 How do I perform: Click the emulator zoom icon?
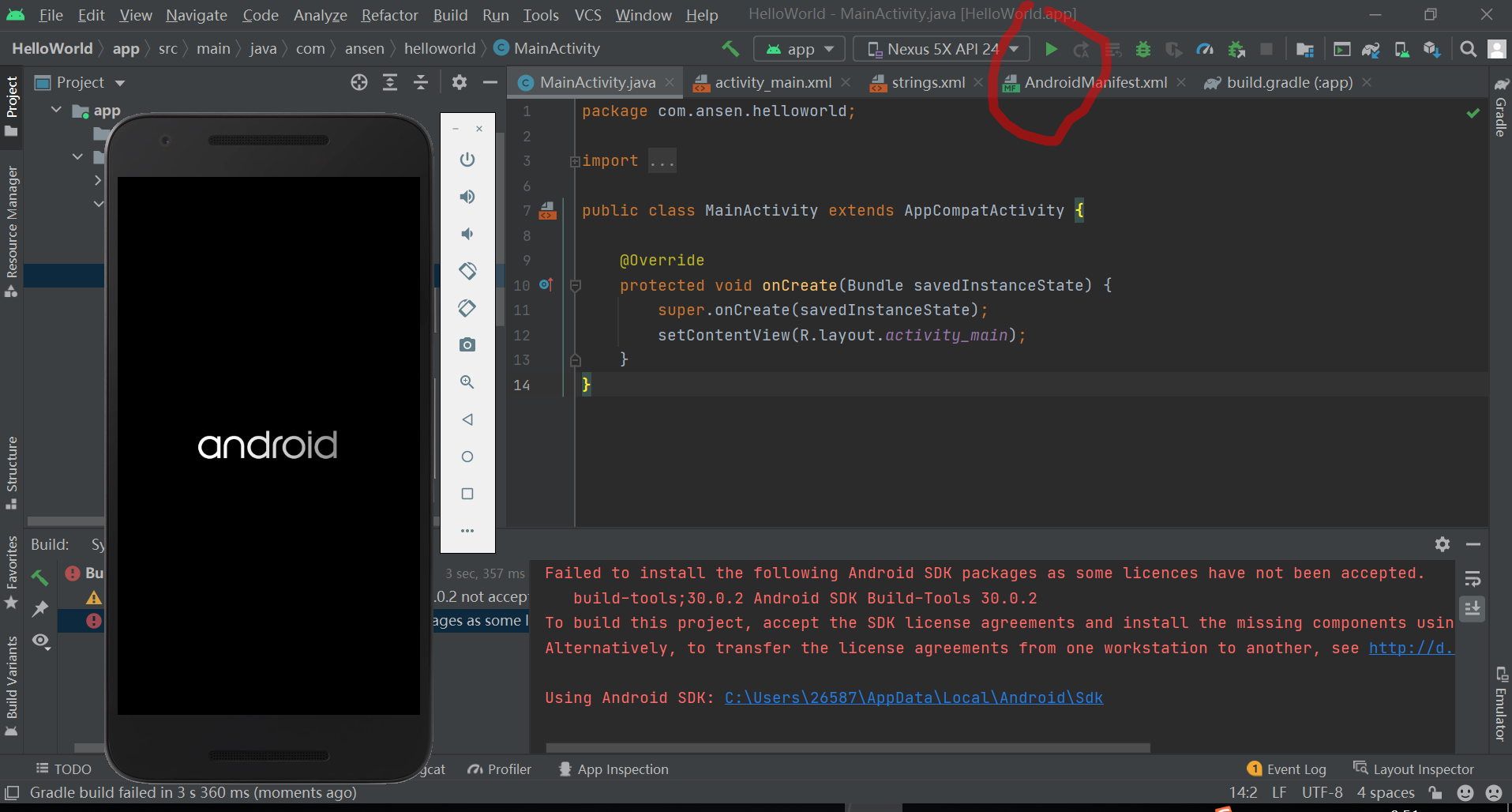pos(467,382)
